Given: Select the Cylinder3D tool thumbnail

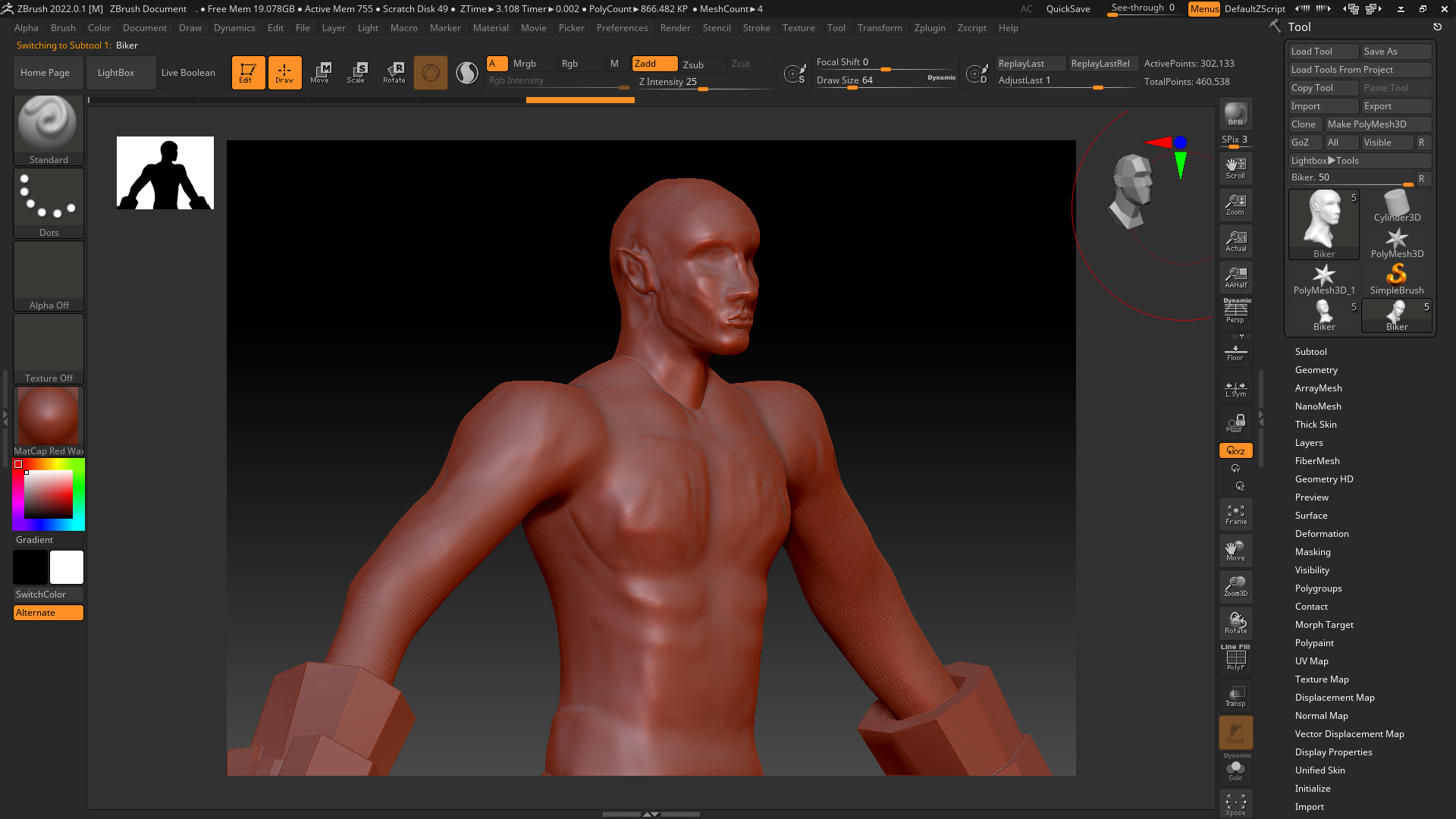Looking at the screenshot, I should tap(1396, 206).
